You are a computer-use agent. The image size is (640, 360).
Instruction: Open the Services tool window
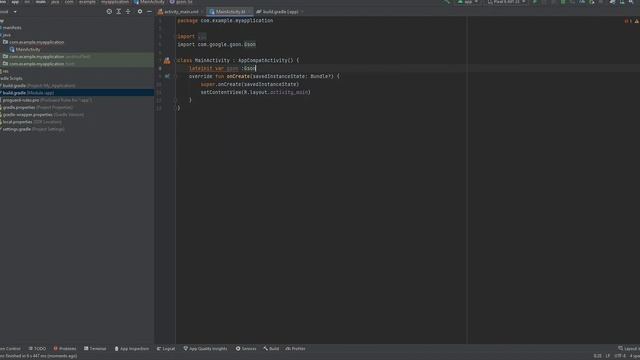pyautogui.click(x=246, y=349)
